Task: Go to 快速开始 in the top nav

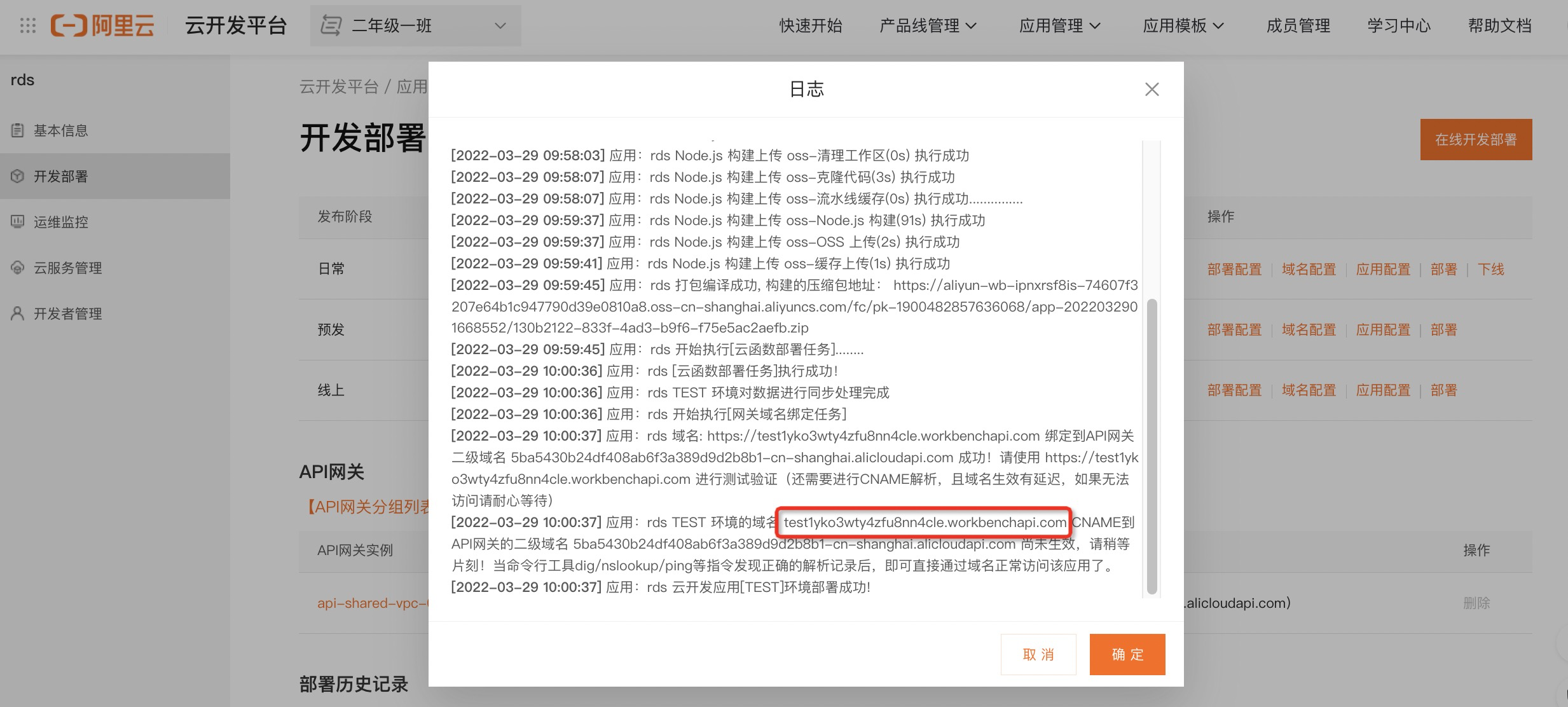Action: [811, 26]
